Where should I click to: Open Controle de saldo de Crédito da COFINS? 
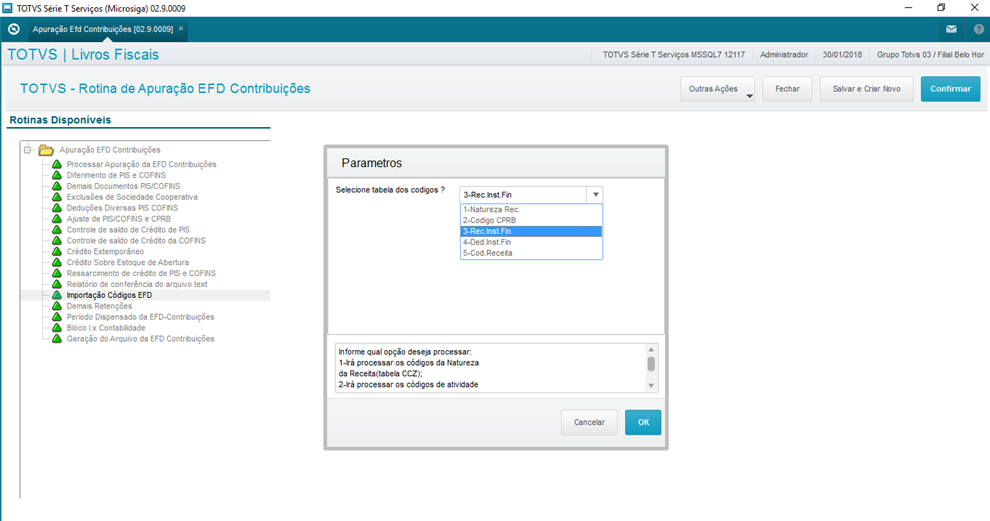(136, 241)
